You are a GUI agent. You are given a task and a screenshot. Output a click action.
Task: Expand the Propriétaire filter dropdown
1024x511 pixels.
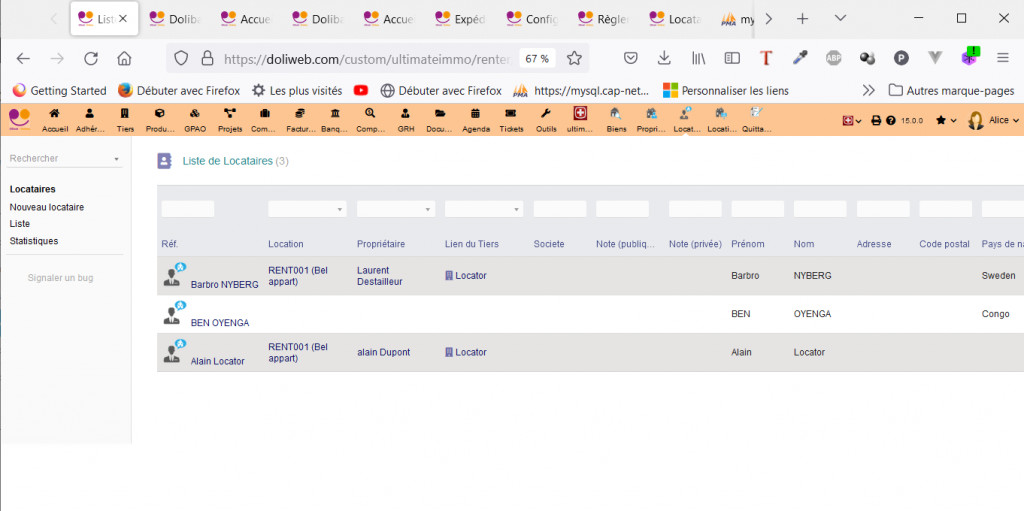(x=395, y=209)
